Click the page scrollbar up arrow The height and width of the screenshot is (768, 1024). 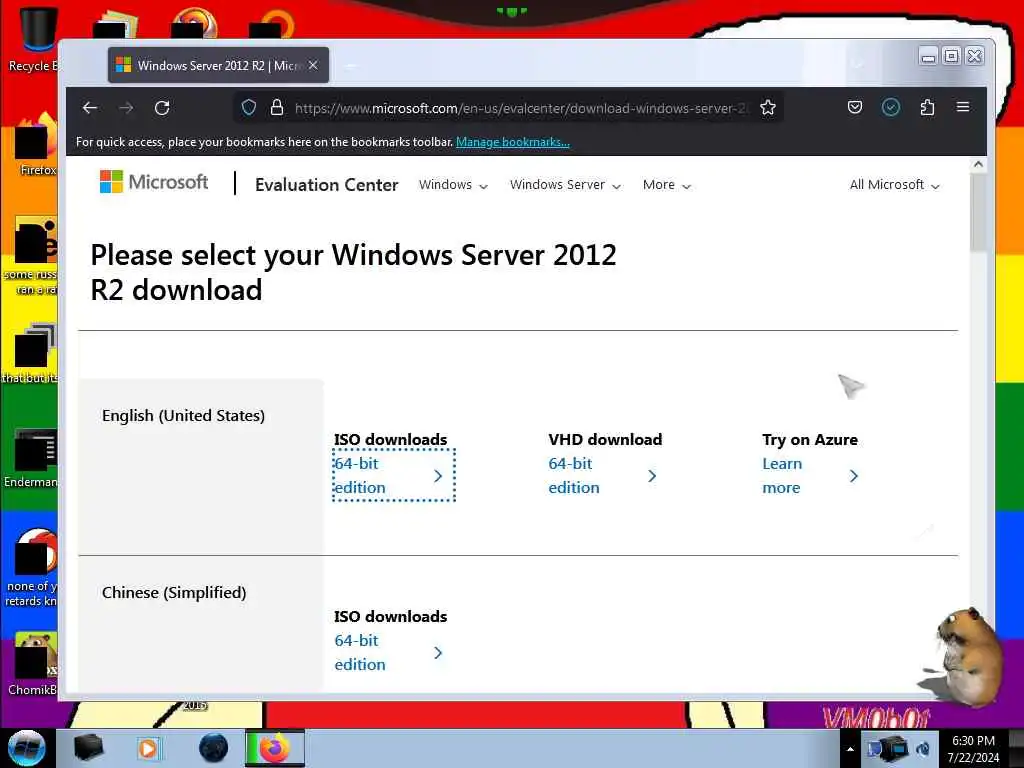[x=978, y=164]
